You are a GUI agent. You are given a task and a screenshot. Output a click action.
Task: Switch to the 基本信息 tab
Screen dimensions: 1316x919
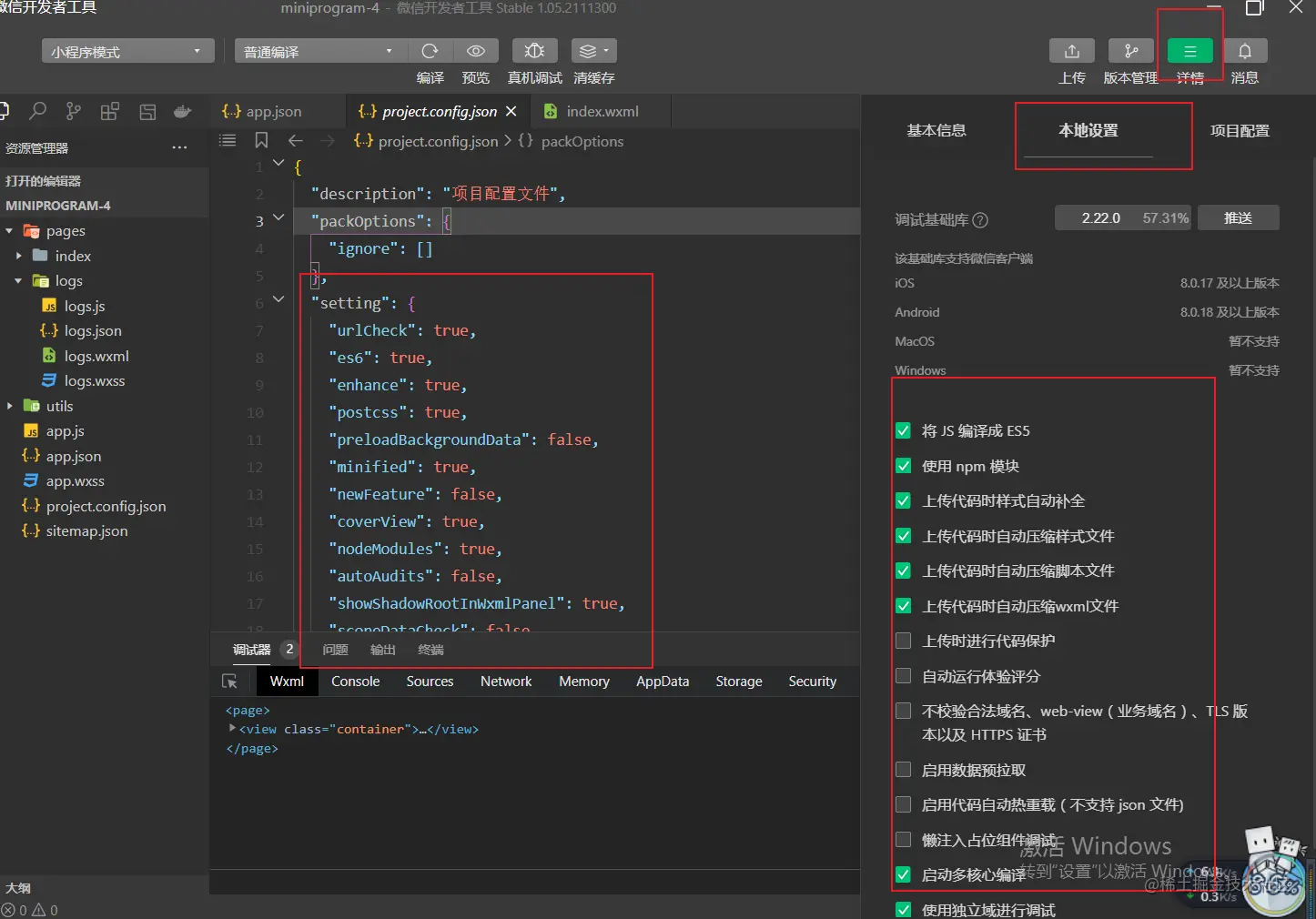[936, 131]
